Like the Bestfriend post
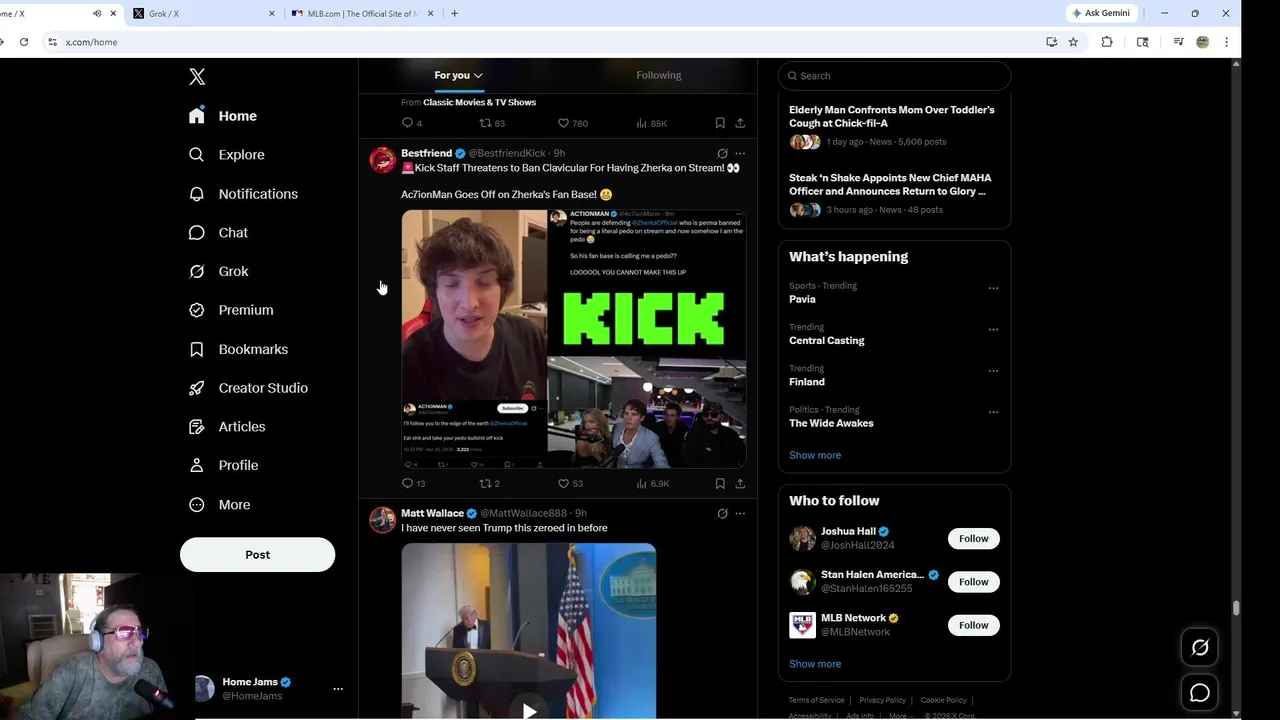This screenshot has width=1280, height=720. click(x=570, y=484)
